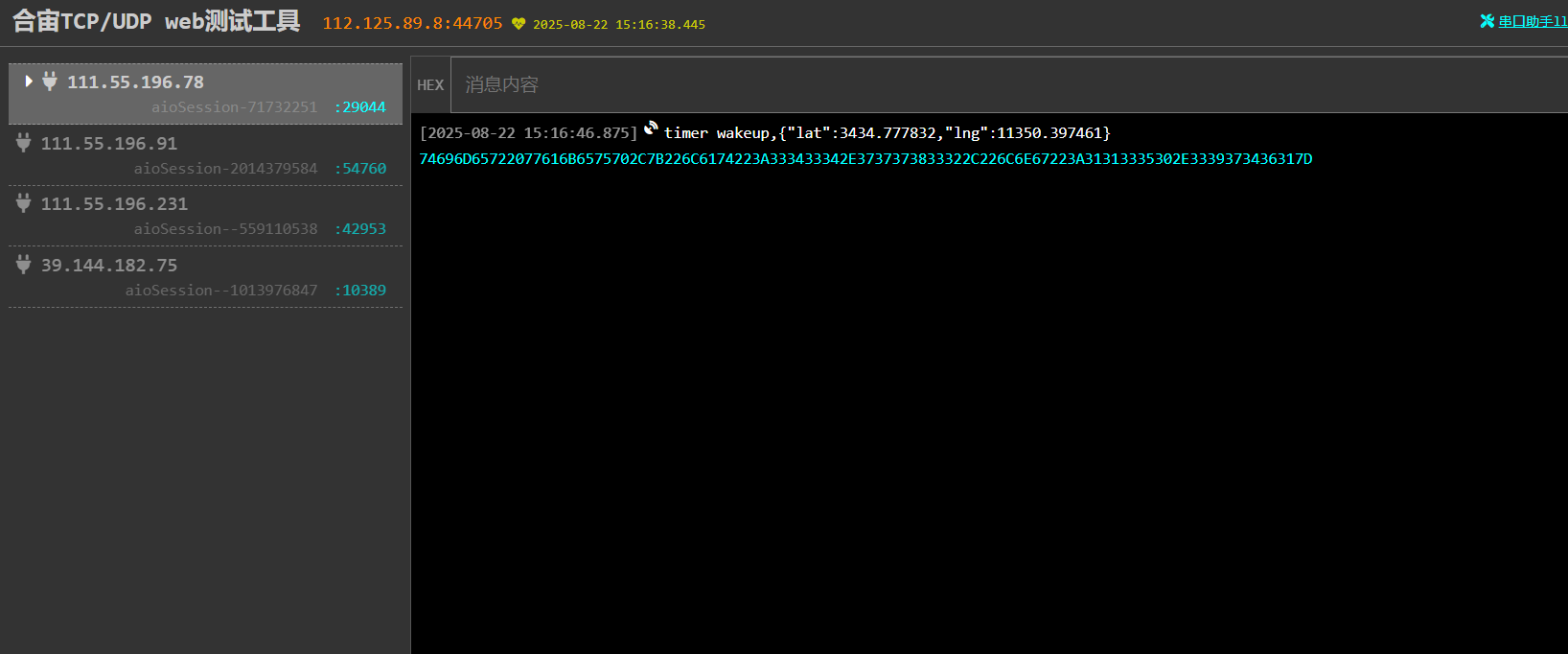The image size is (1568, 654).
Task: Open the 串口助手 link
Action: tap(1533, 21)
